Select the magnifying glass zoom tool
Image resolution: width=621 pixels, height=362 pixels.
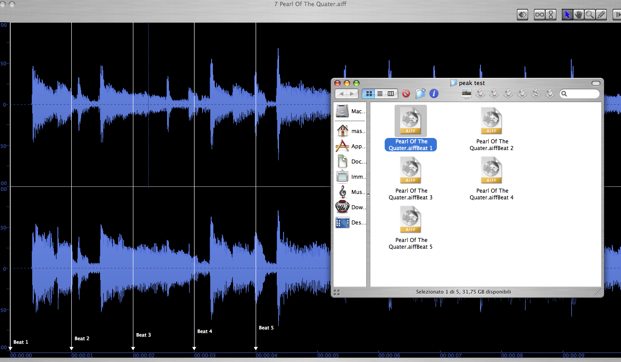coord(590,15)
